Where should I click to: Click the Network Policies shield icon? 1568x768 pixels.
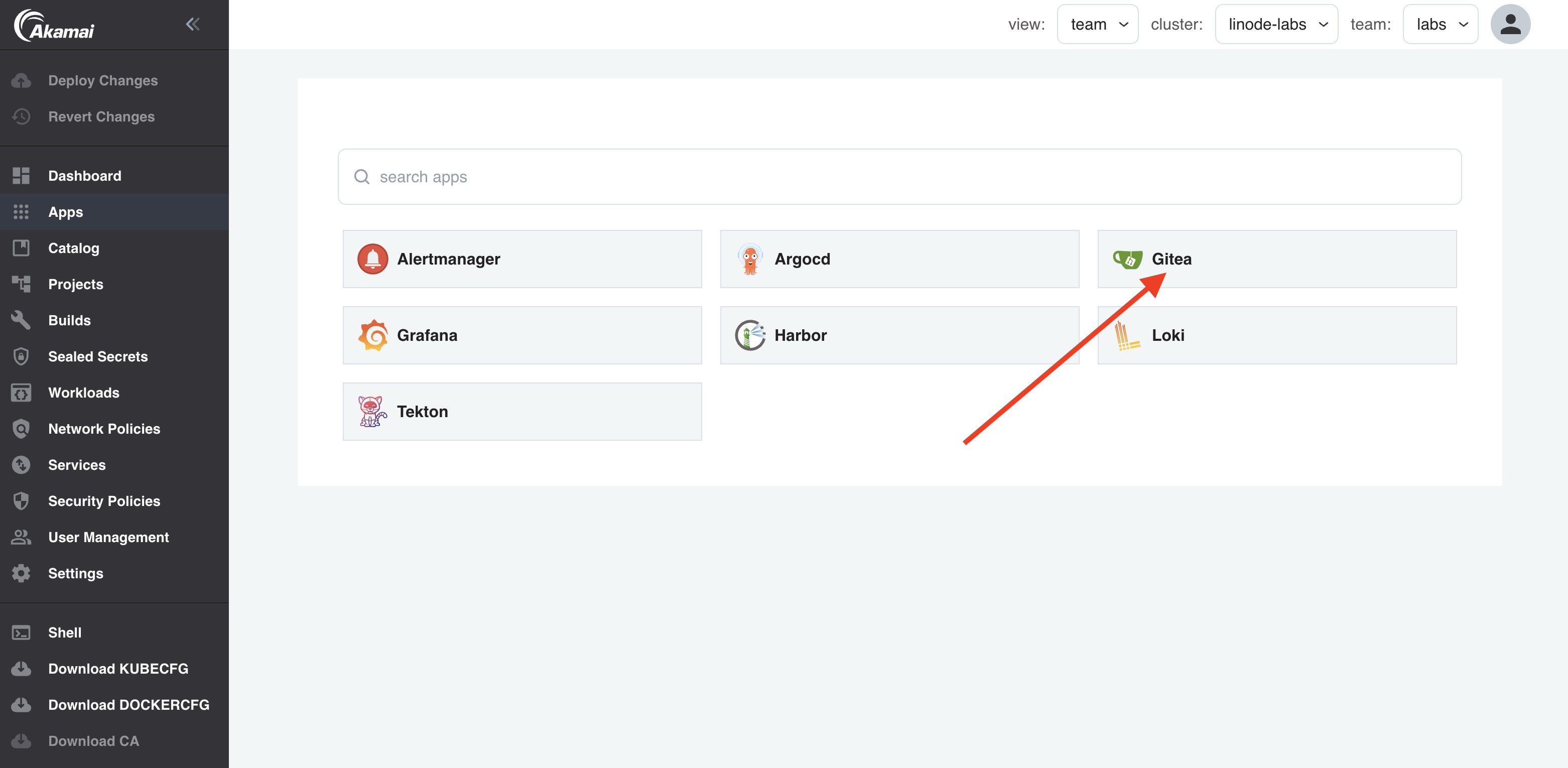tap(21, 429)
